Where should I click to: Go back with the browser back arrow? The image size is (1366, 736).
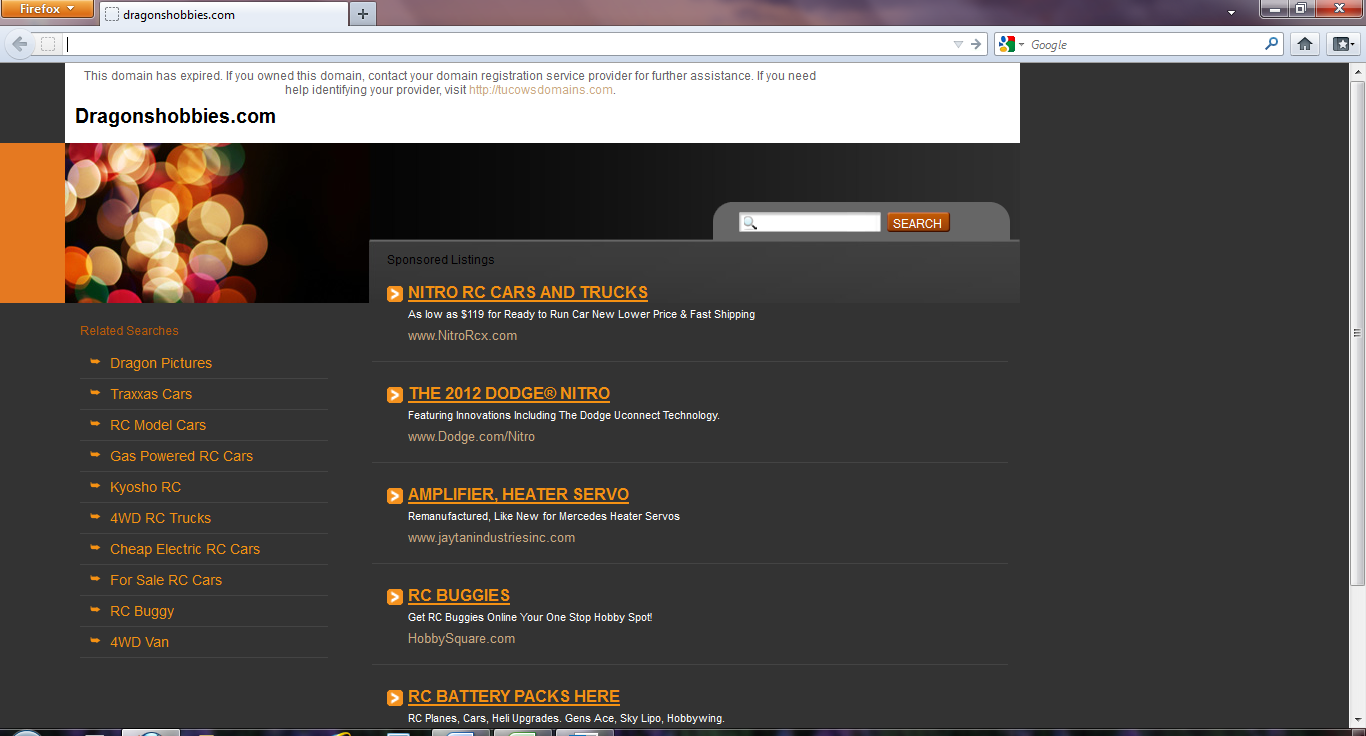tap(20, 44)
